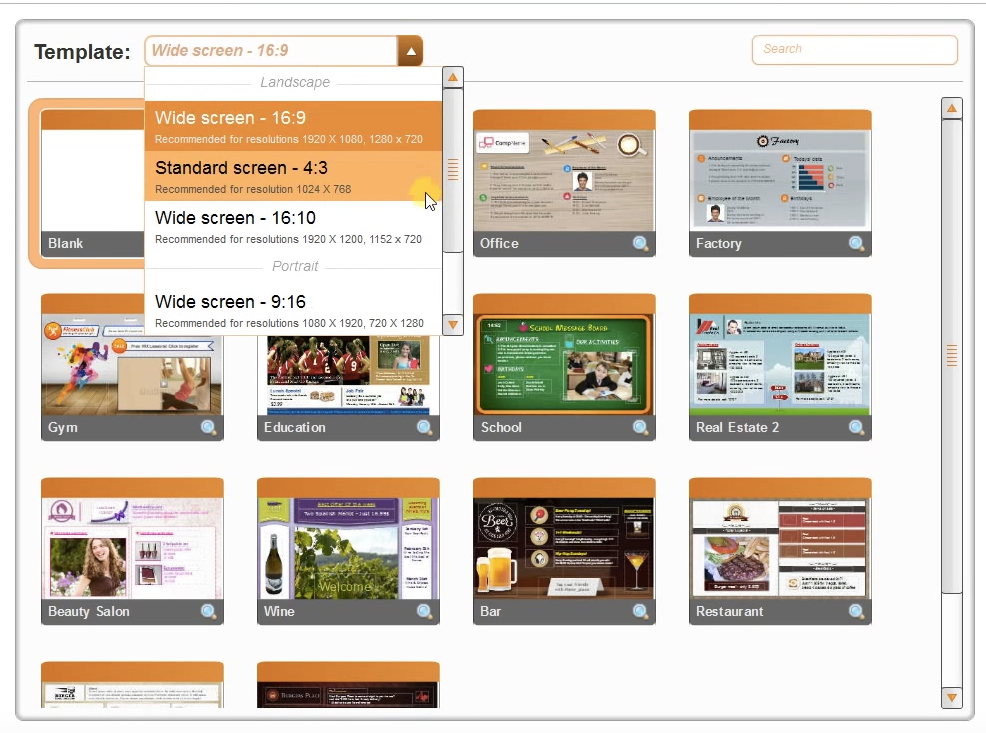Preview Beauty Salon template with magnifier icon
The height and width of the screenshot is (733, 986).
(x=208, y=612)
